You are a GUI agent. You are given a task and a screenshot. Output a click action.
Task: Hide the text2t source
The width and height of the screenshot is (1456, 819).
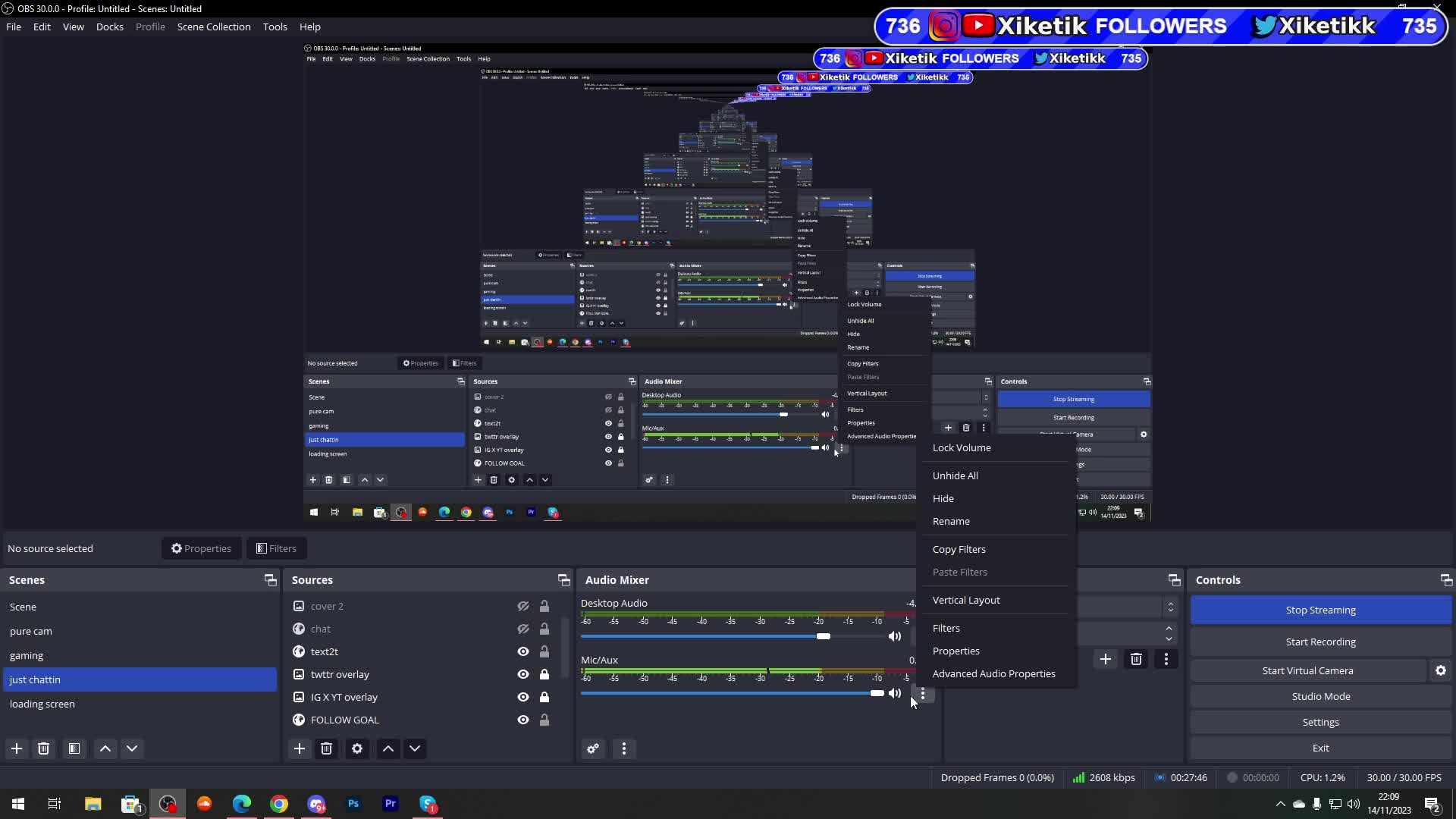point(523,651)
